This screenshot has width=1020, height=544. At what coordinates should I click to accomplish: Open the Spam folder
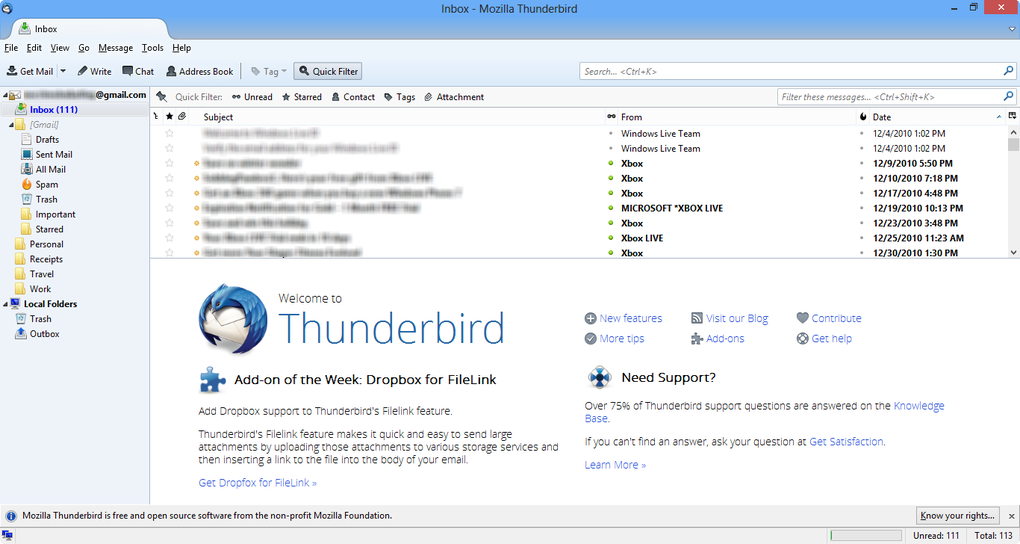(x=46, y=184)
